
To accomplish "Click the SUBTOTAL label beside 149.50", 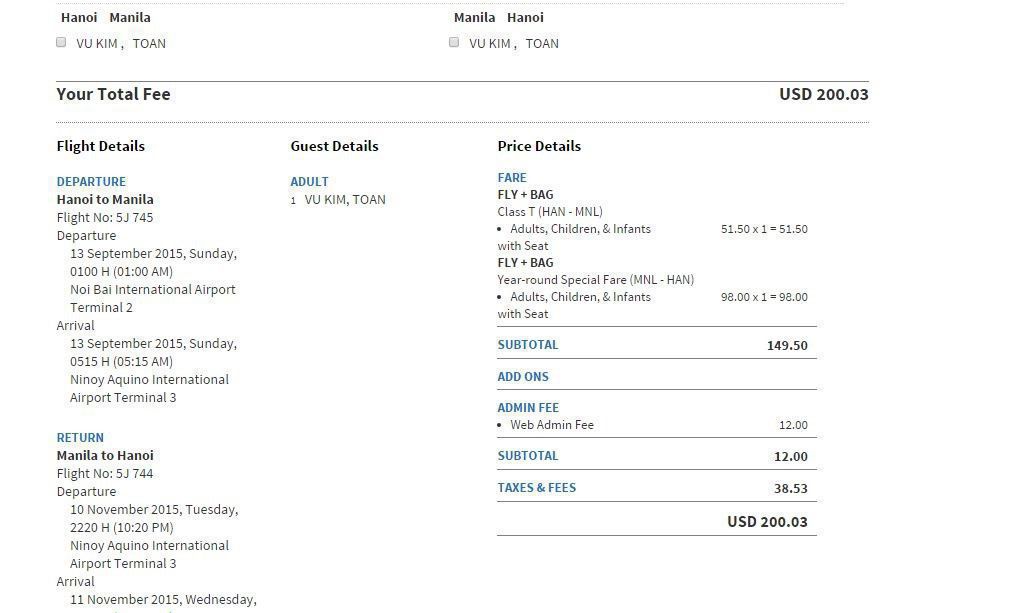I will (528, 344).
